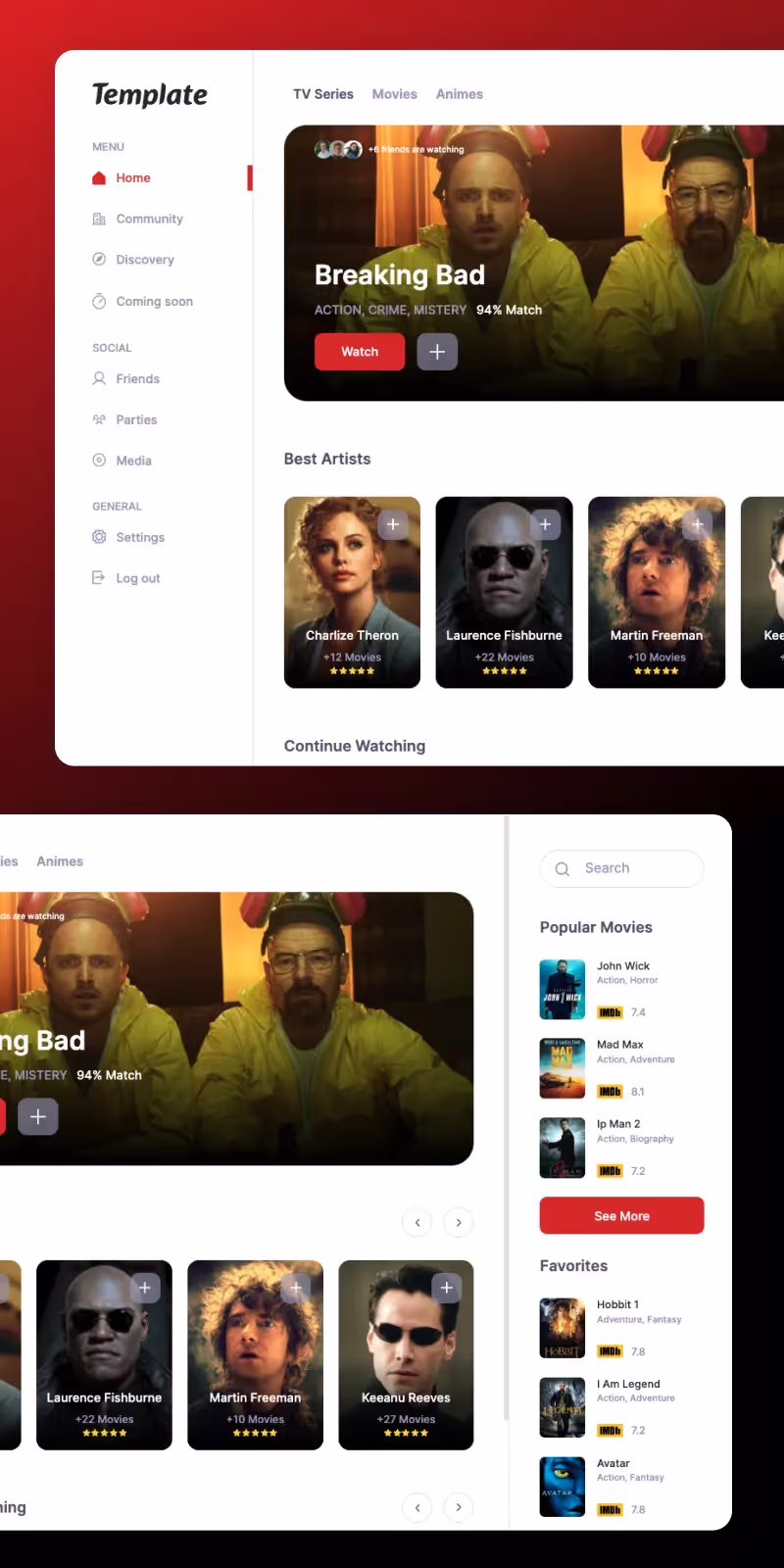The width and height of the screenshot is (784, 1568).
Task: Click See More under Popular Movies
Action: coord(622,1215)
